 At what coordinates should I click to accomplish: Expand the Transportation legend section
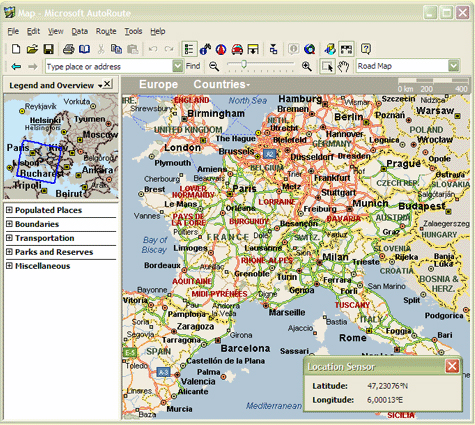9,238
